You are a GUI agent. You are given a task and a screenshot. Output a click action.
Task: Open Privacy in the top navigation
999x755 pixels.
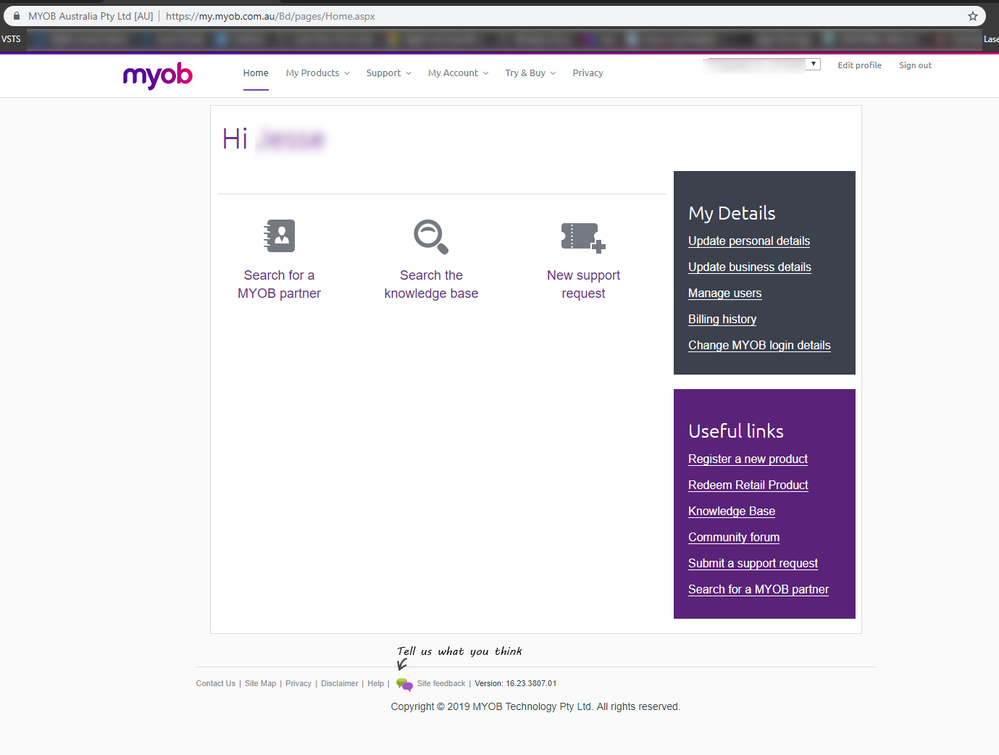click(x=588, y=73)
